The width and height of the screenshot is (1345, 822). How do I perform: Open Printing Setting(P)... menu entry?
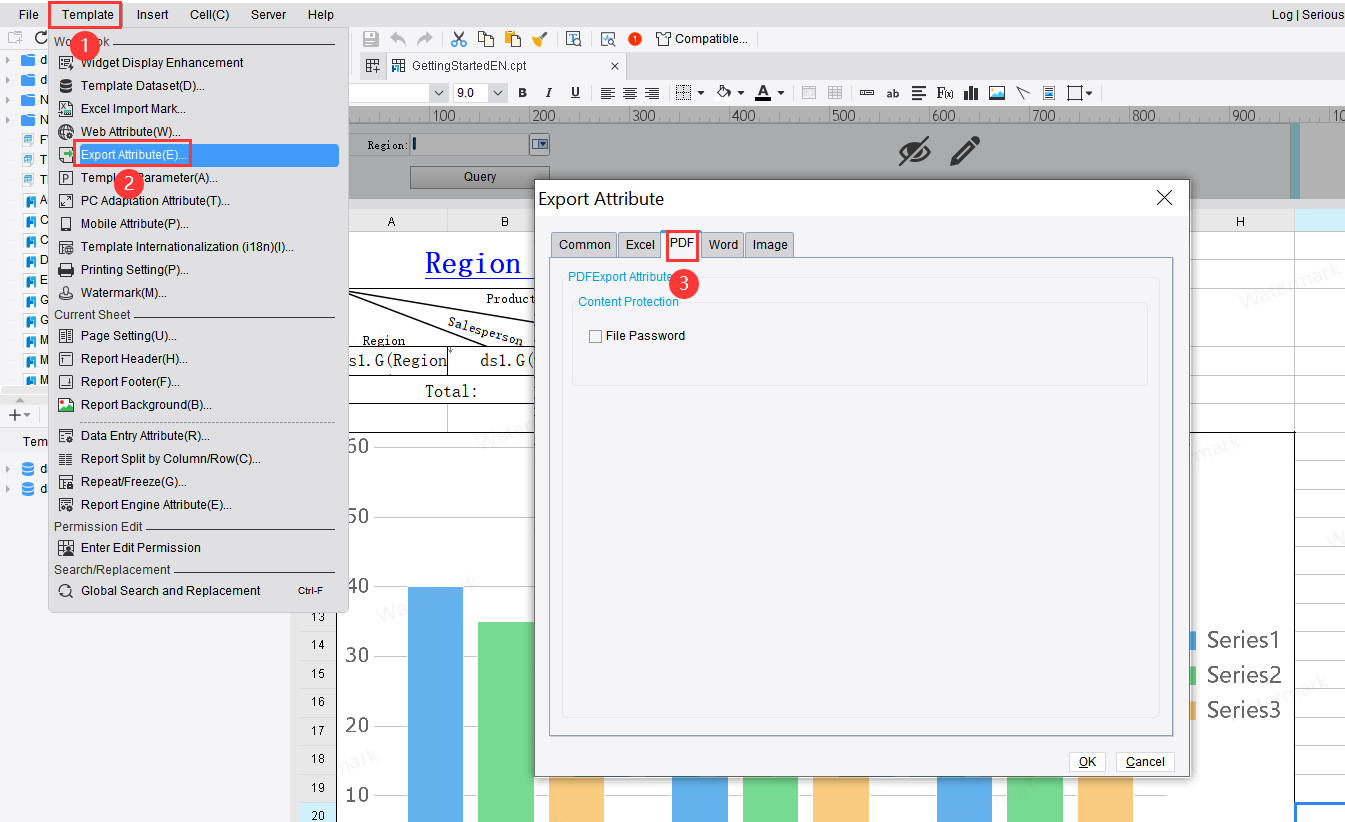click(196, 270)
